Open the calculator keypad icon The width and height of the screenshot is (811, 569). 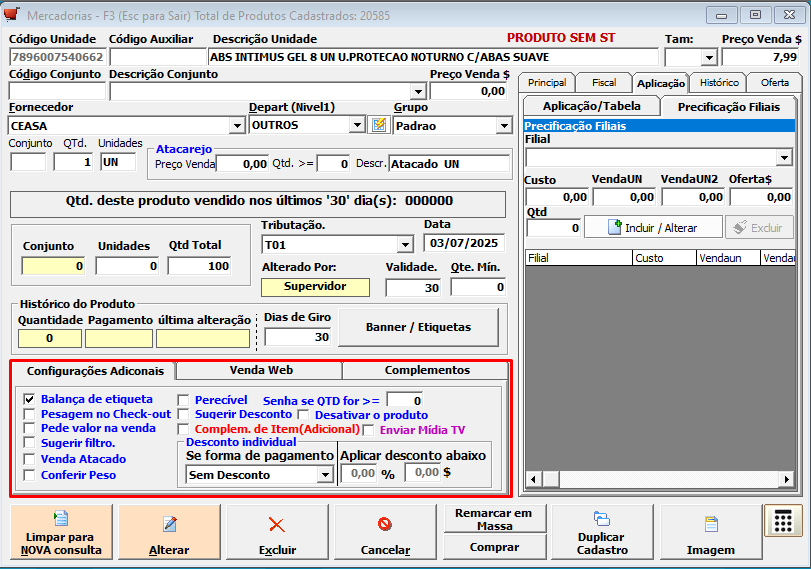coord(783,521)
